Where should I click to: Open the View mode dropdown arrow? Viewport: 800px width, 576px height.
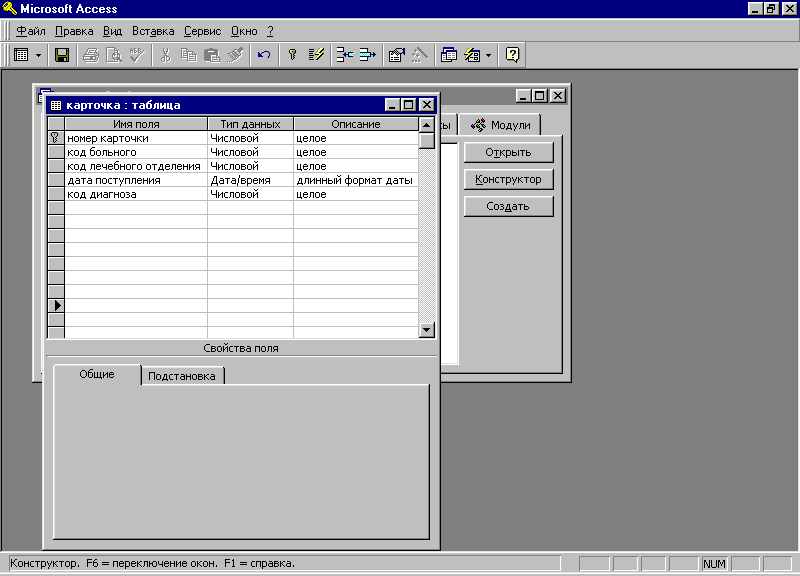[38, 55]
